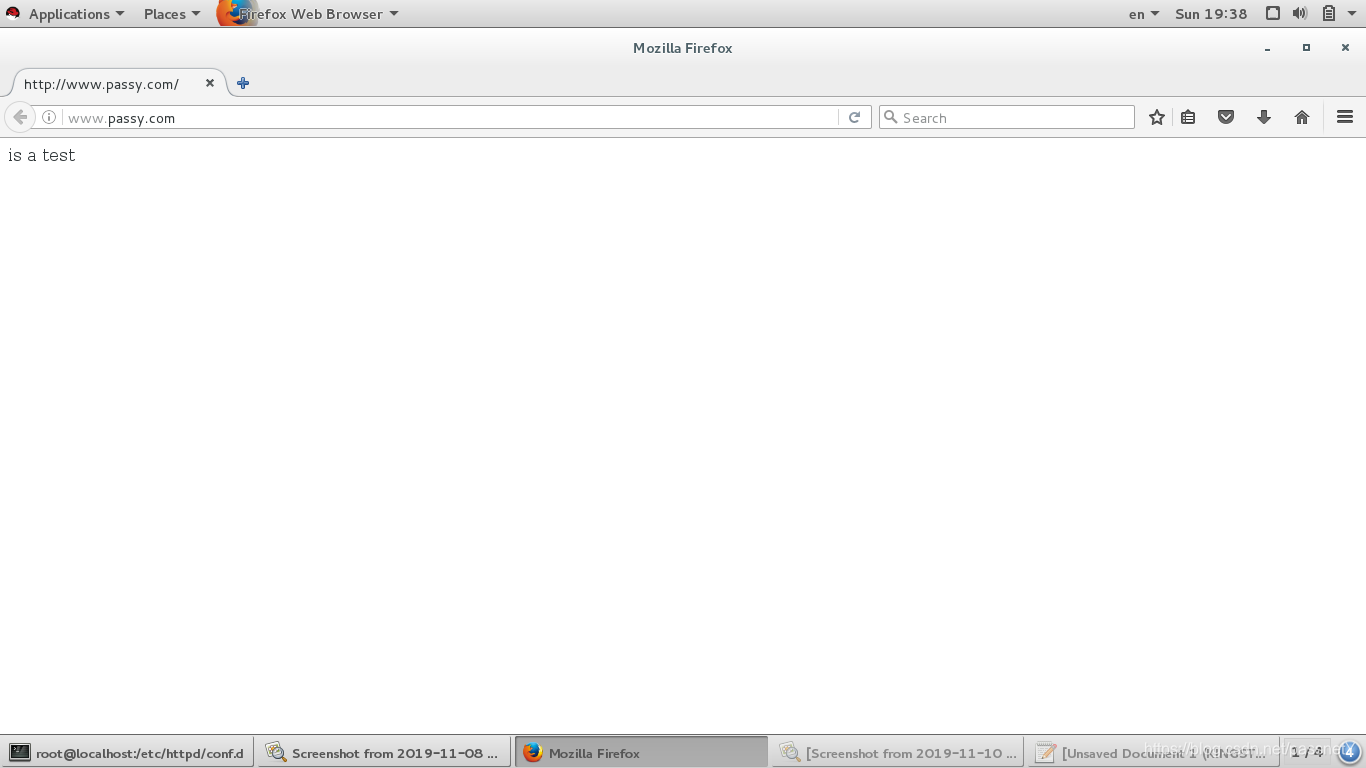Show site information icon
This screenshot has width=1366, height=768.
48,117
